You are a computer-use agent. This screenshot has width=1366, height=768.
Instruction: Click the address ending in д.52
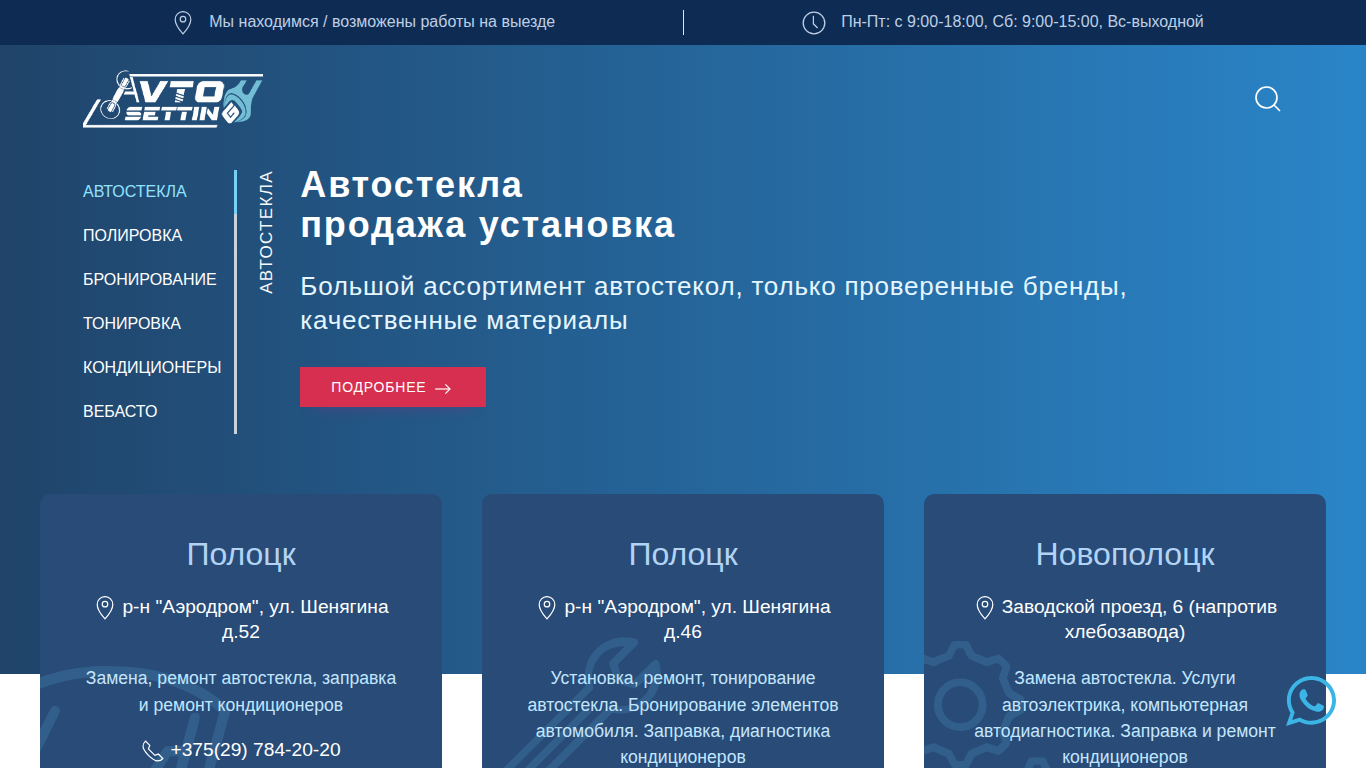(x=255, y=619)
